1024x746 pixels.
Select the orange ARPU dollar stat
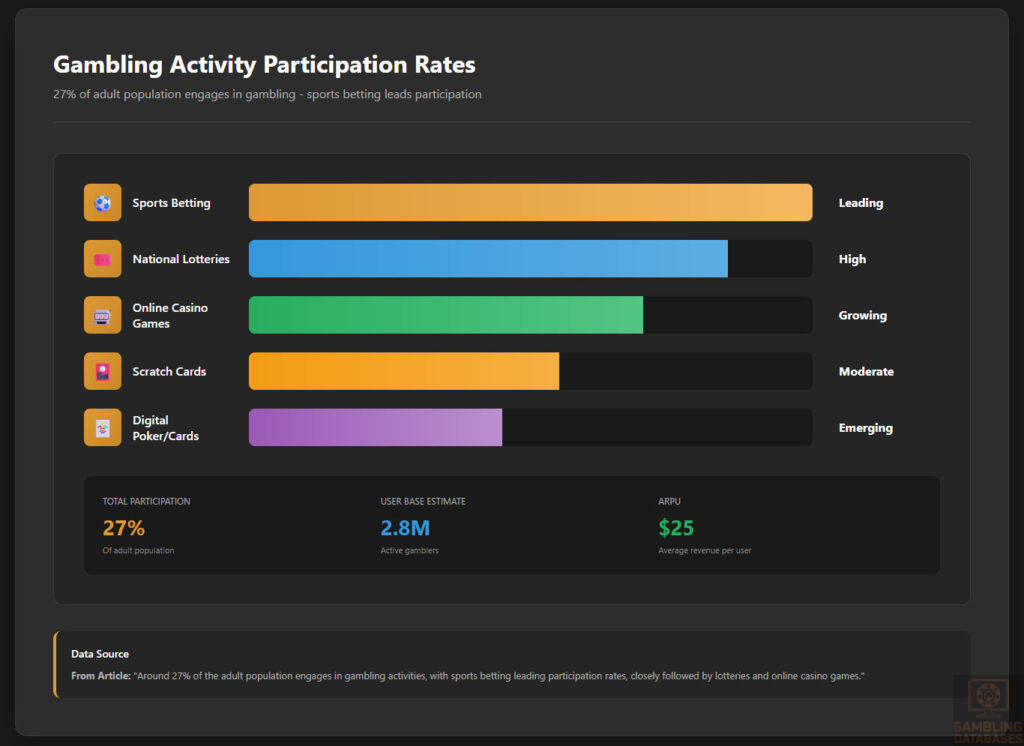click(x=676, y=528)
